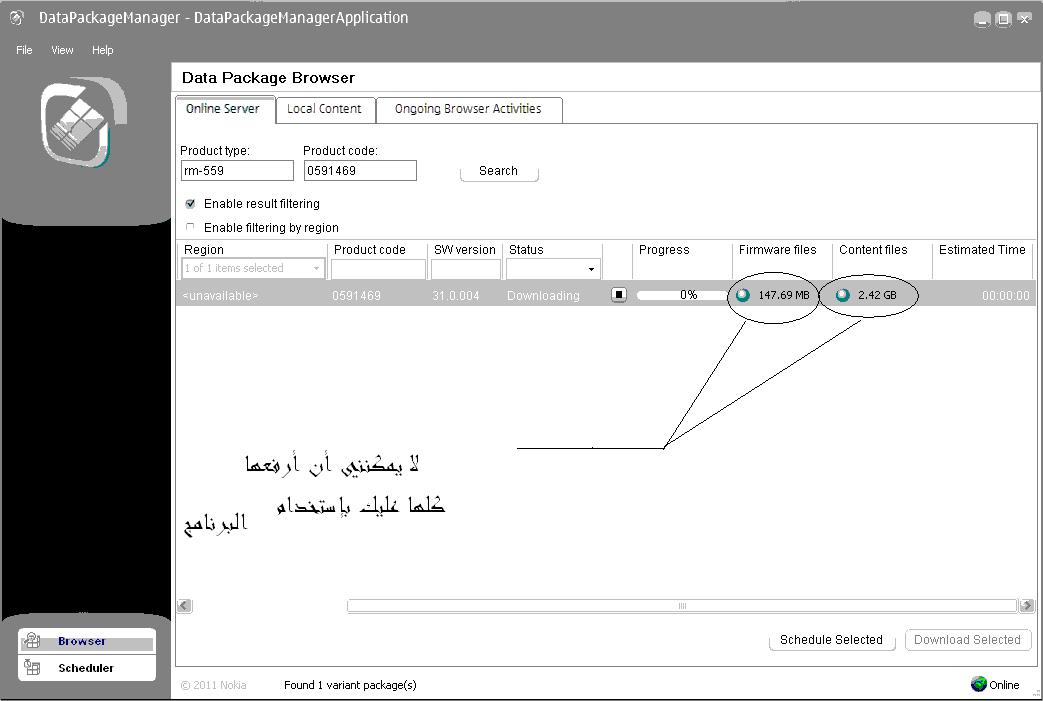
Task: Select the Browser navigation item
Action: (86, 641)
